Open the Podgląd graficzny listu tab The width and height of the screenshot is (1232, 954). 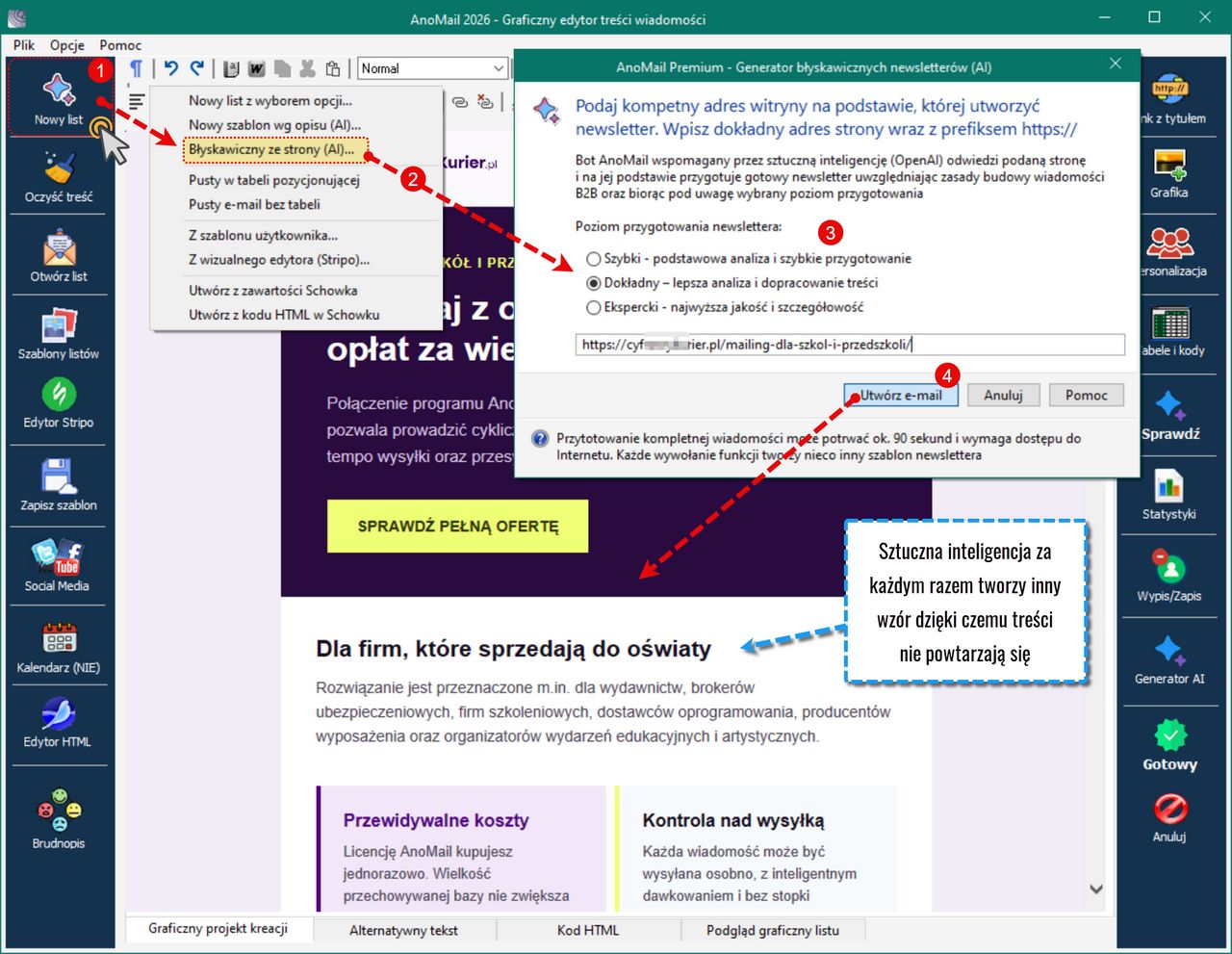pos(773,931)
